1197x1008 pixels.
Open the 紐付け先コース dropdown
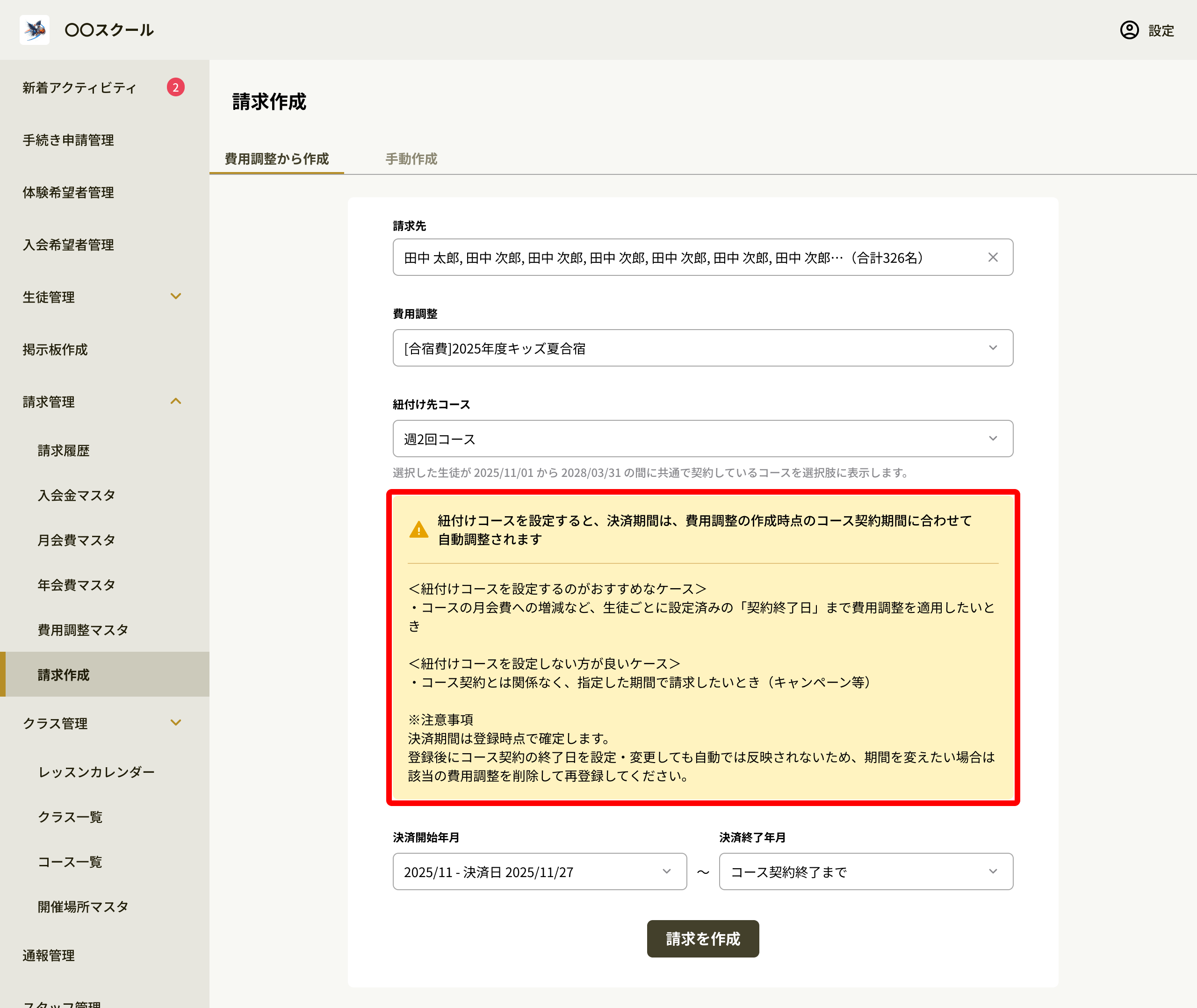pos(703,439)
